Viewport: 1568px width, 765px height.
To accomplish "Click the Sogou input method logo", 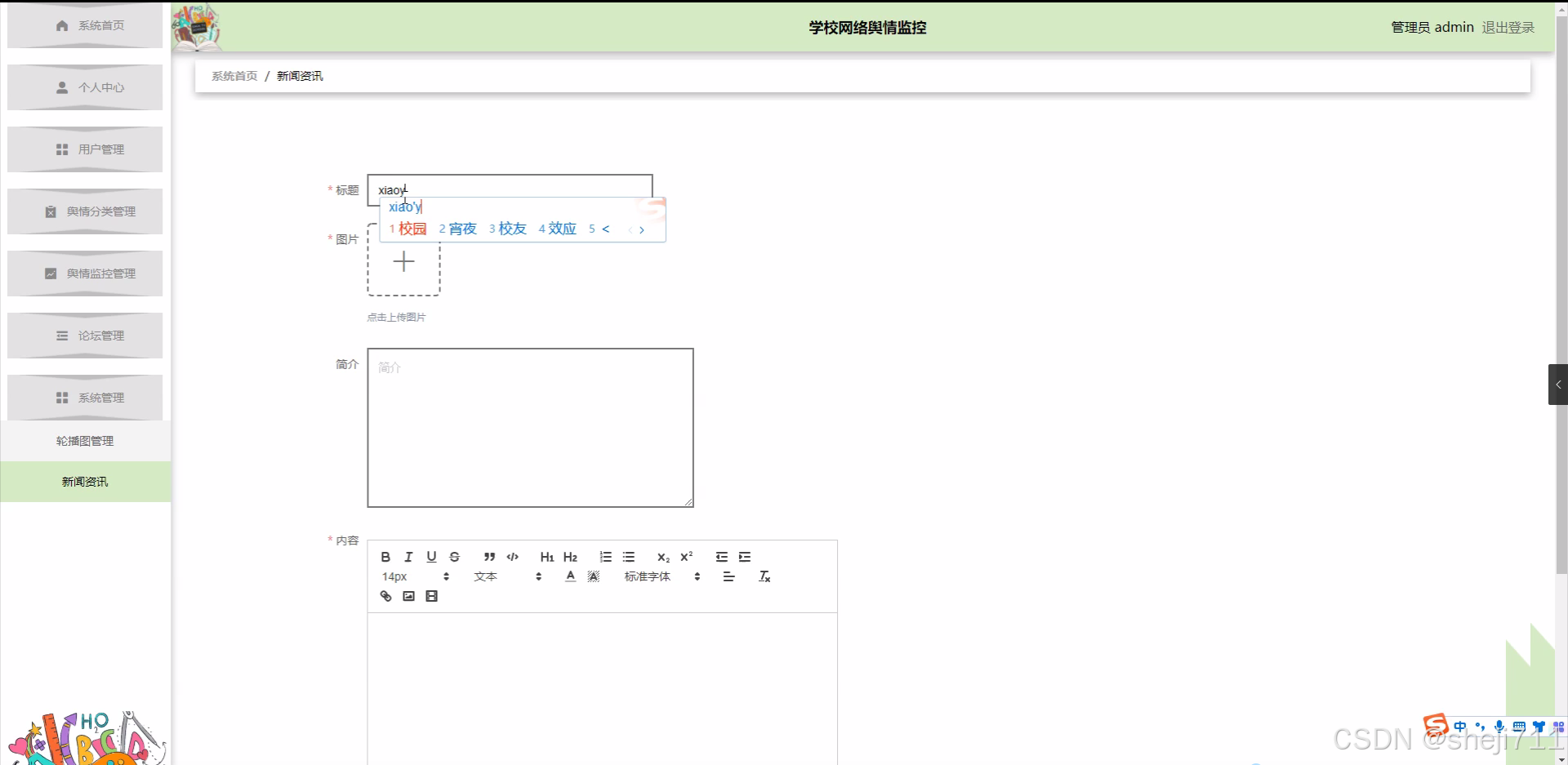I will [x=1436, y=725].
